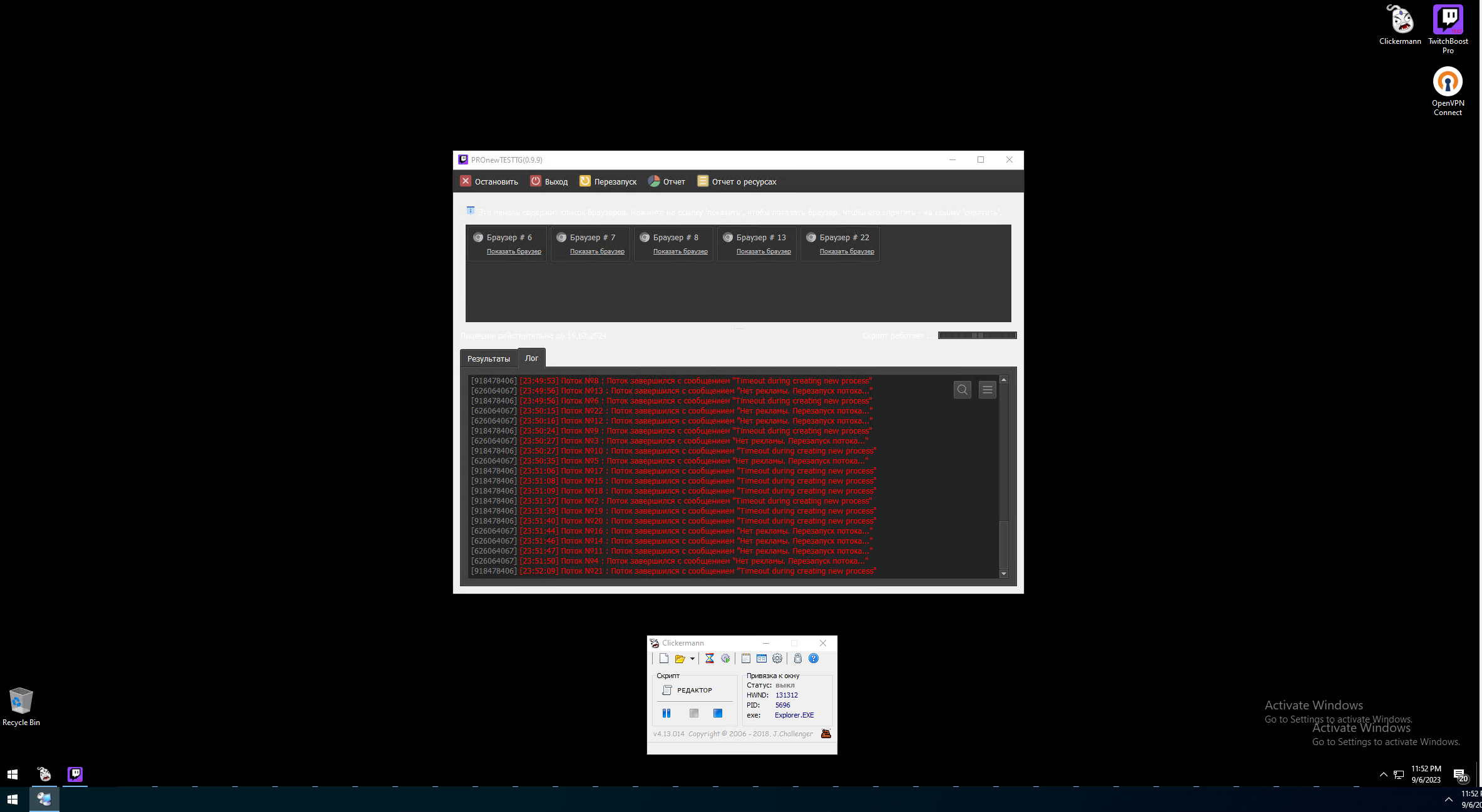Click the hourglass delay icon in Clickermann
This screenshot has height=812, width=1482.
(x=710, y=658)
